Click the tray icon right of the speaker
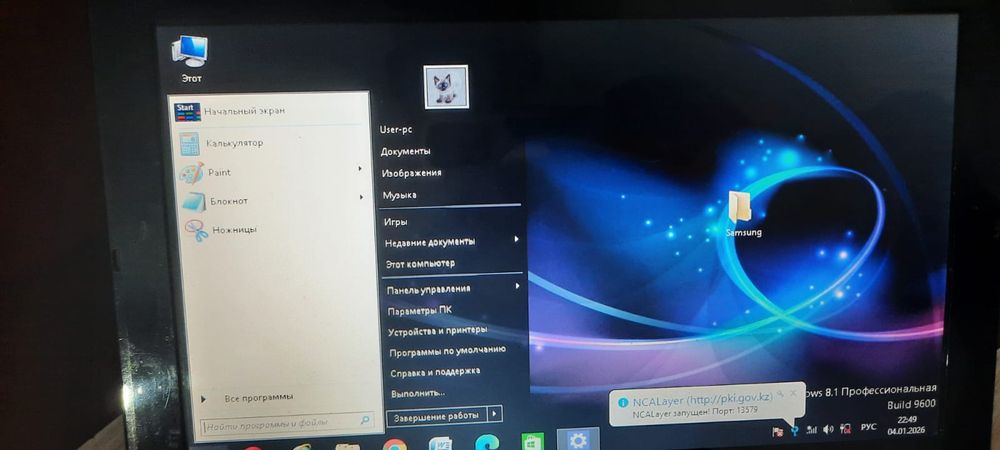 846,428
